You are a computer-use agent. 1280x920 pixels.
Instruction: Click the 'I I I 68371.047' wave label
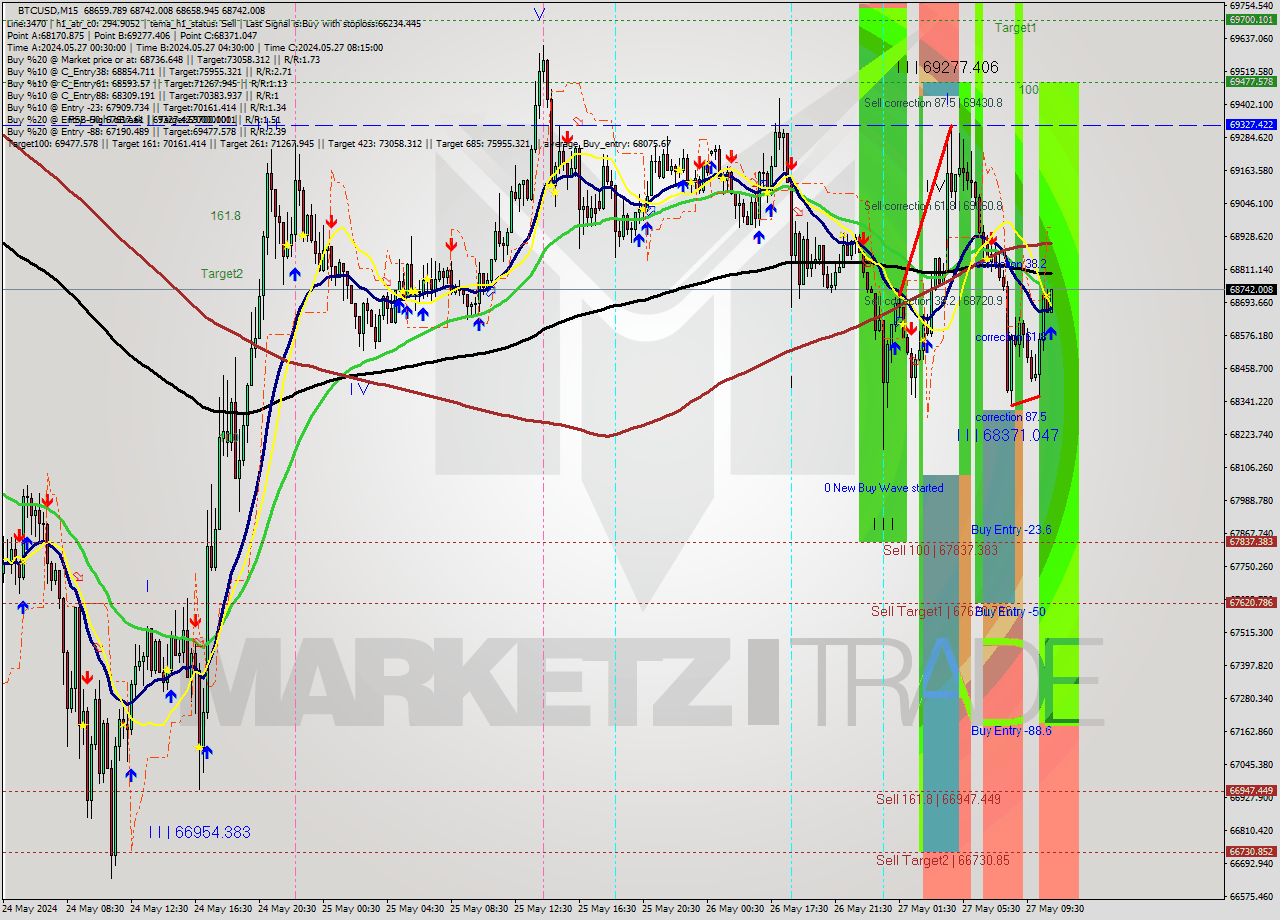coord(1007,435)
